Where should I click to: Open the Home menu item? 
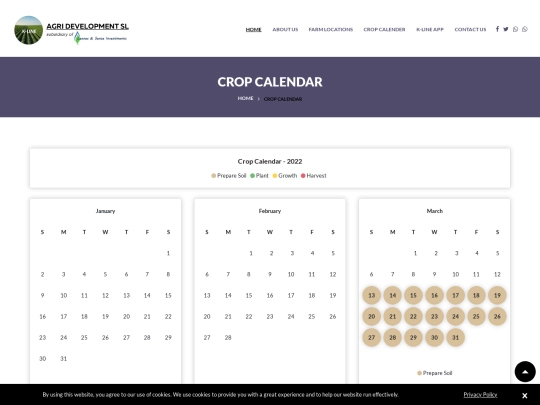(253, 30)
